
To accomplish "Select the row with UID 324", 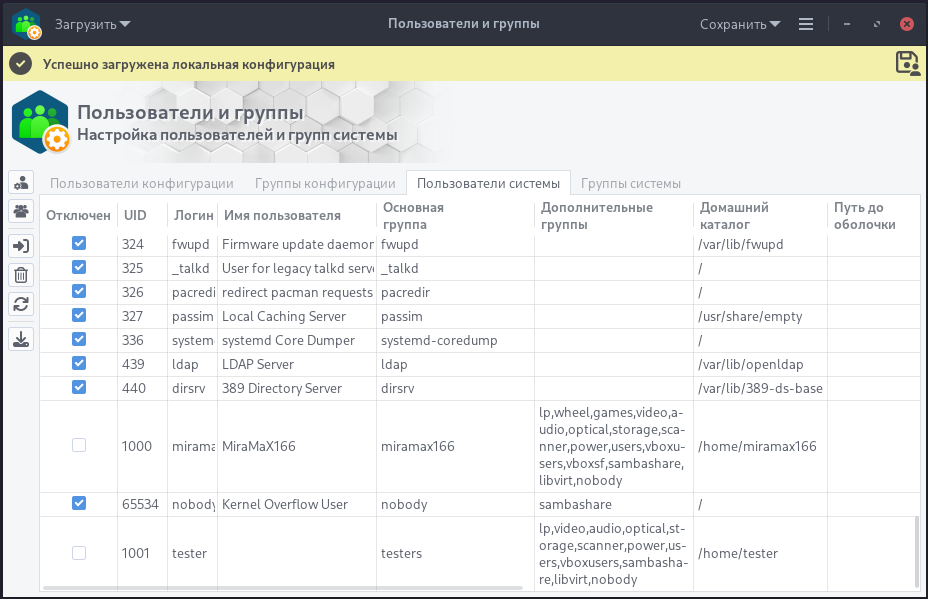I will point(480,244).
